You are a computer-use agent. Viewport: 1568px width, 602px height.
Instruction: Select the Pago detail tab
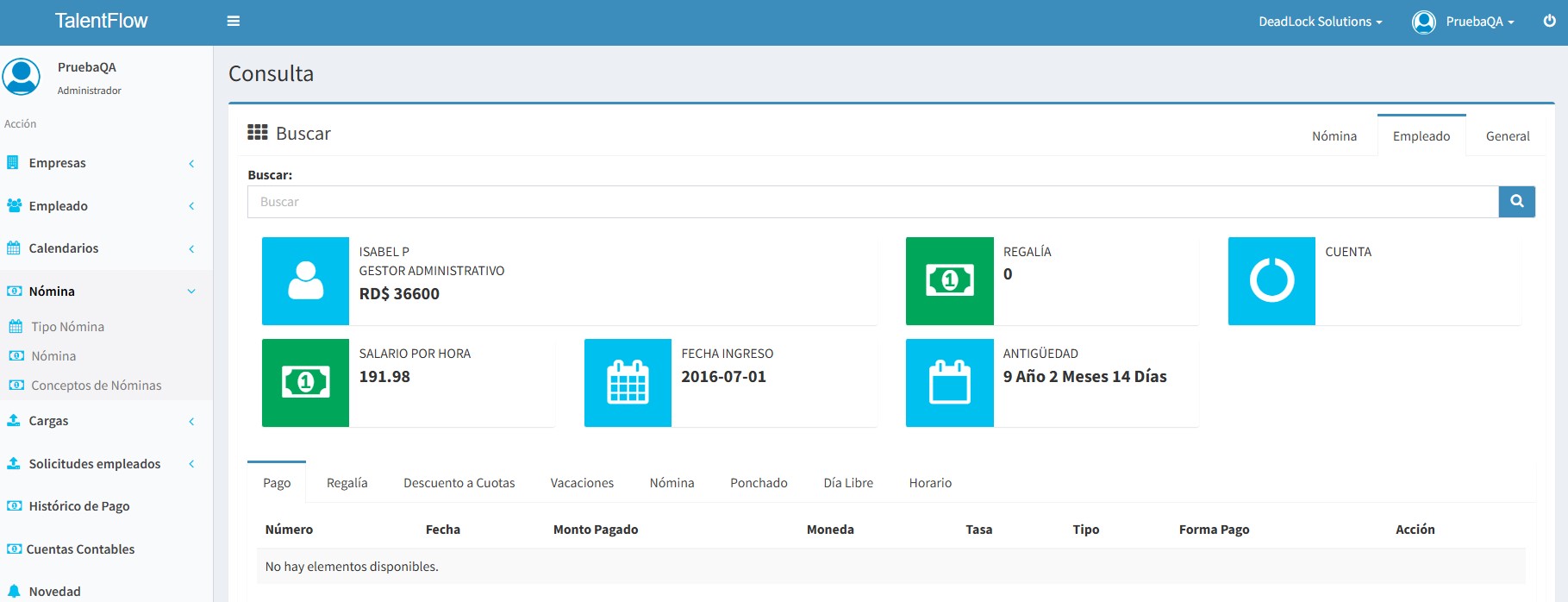(x=277, y=482)
